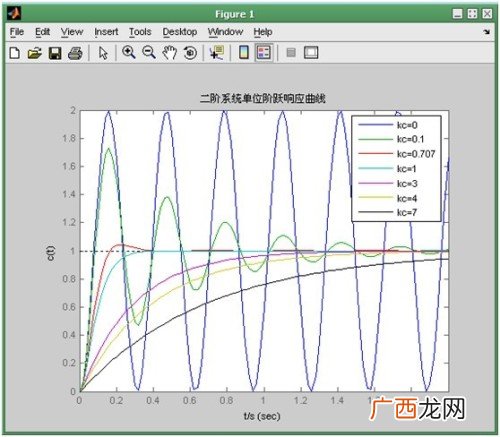Toggle the Insert Legend icon
The width and height of the screenshot is (500, 437).
[264, 53]
